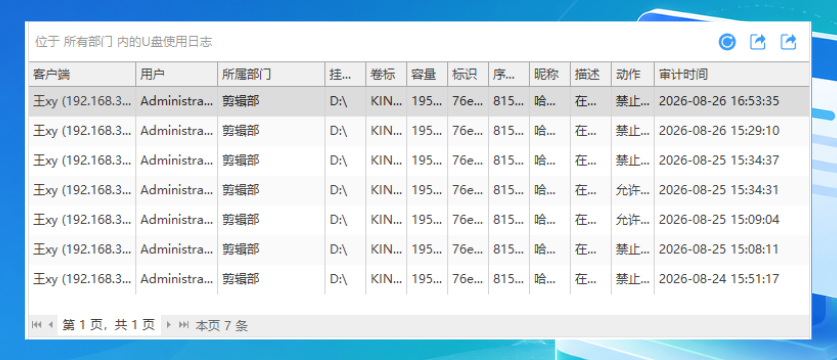Click 王xy client cell in 16:53:35 row
Screen dimensions: 837x360
(82, 101)
